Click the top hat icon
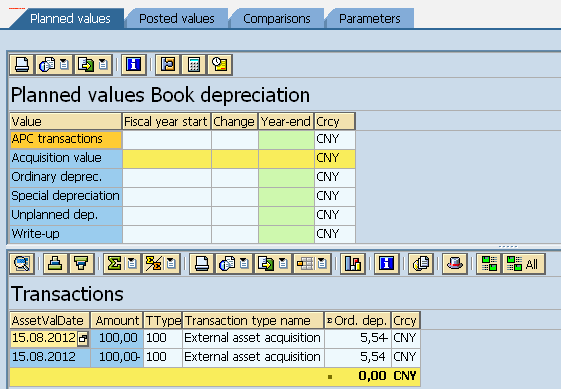The width and height of the screenshot is (561, 389). click(455, 264)
